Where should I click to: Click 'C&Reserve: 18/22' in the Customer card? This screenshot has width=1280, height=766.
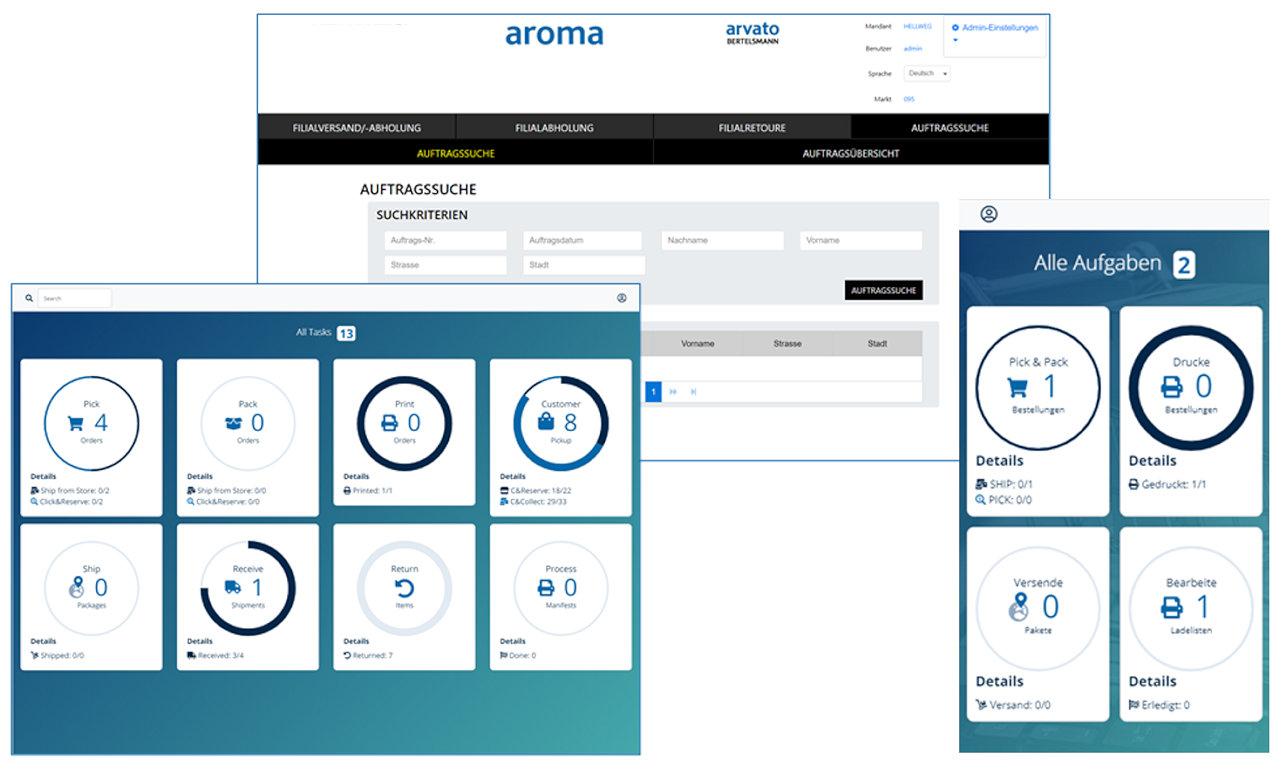coord(540,491)
